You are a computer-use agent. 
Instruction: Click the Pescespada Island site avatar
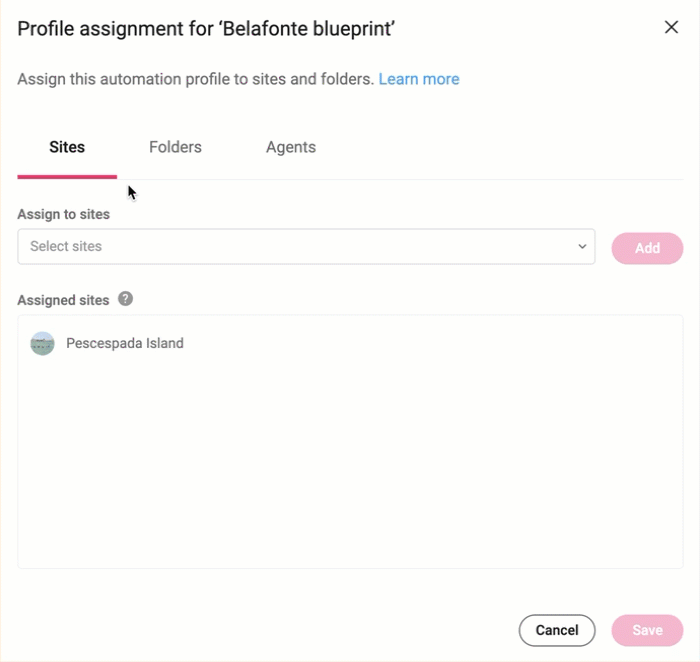pyautogui.click(x=42, y=343)
